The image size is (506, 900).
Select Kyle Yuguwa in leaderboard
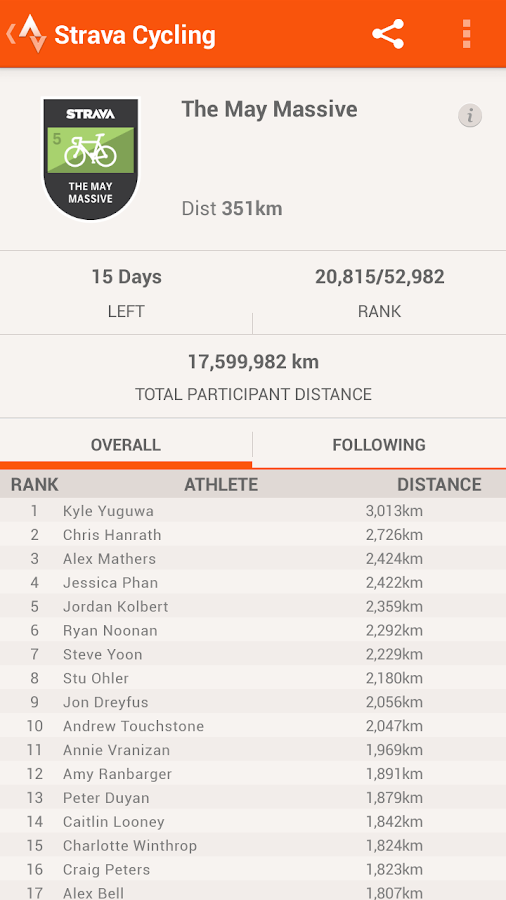(x=253, y=511)
